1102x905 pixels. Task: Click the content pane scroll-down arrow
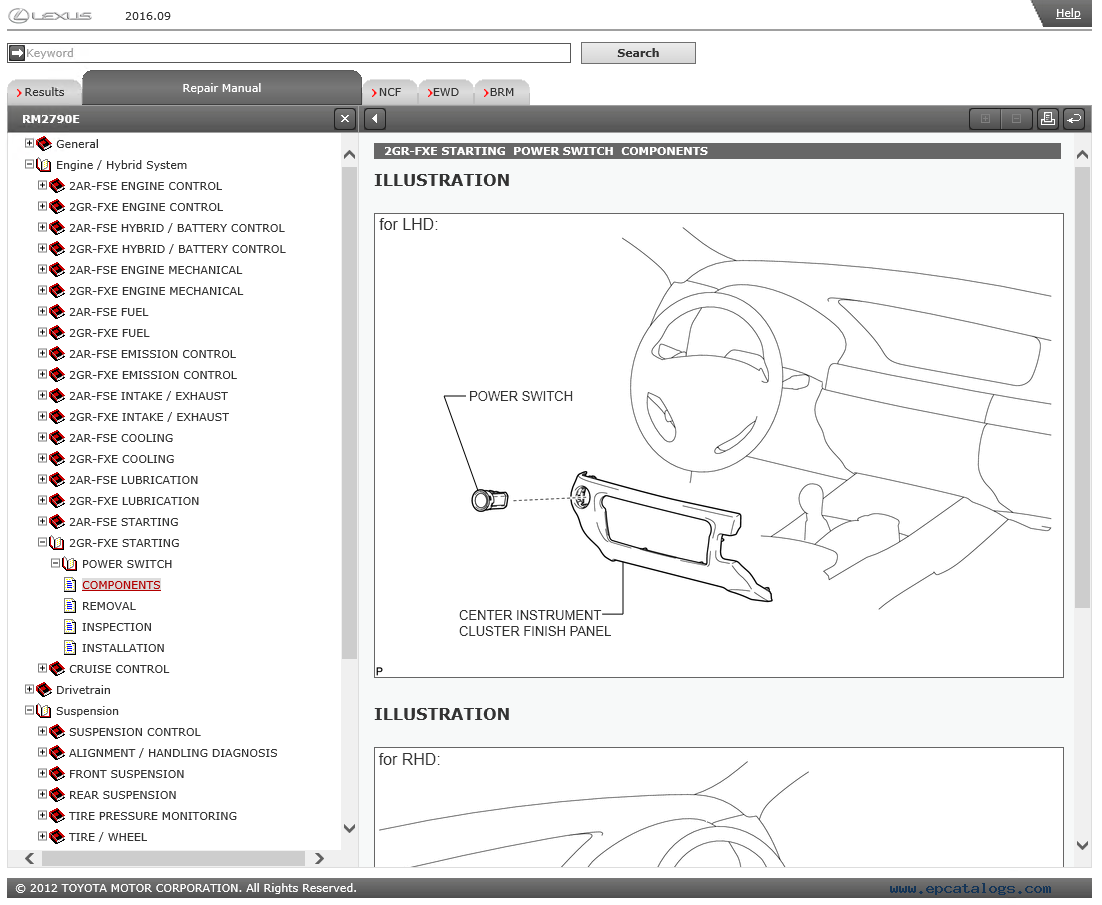tap(1082, 845)
